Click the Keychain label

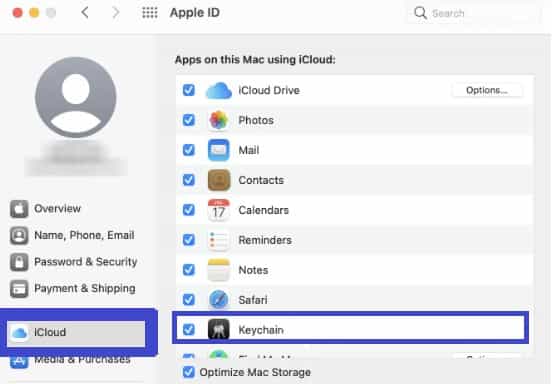click(261, 330)
